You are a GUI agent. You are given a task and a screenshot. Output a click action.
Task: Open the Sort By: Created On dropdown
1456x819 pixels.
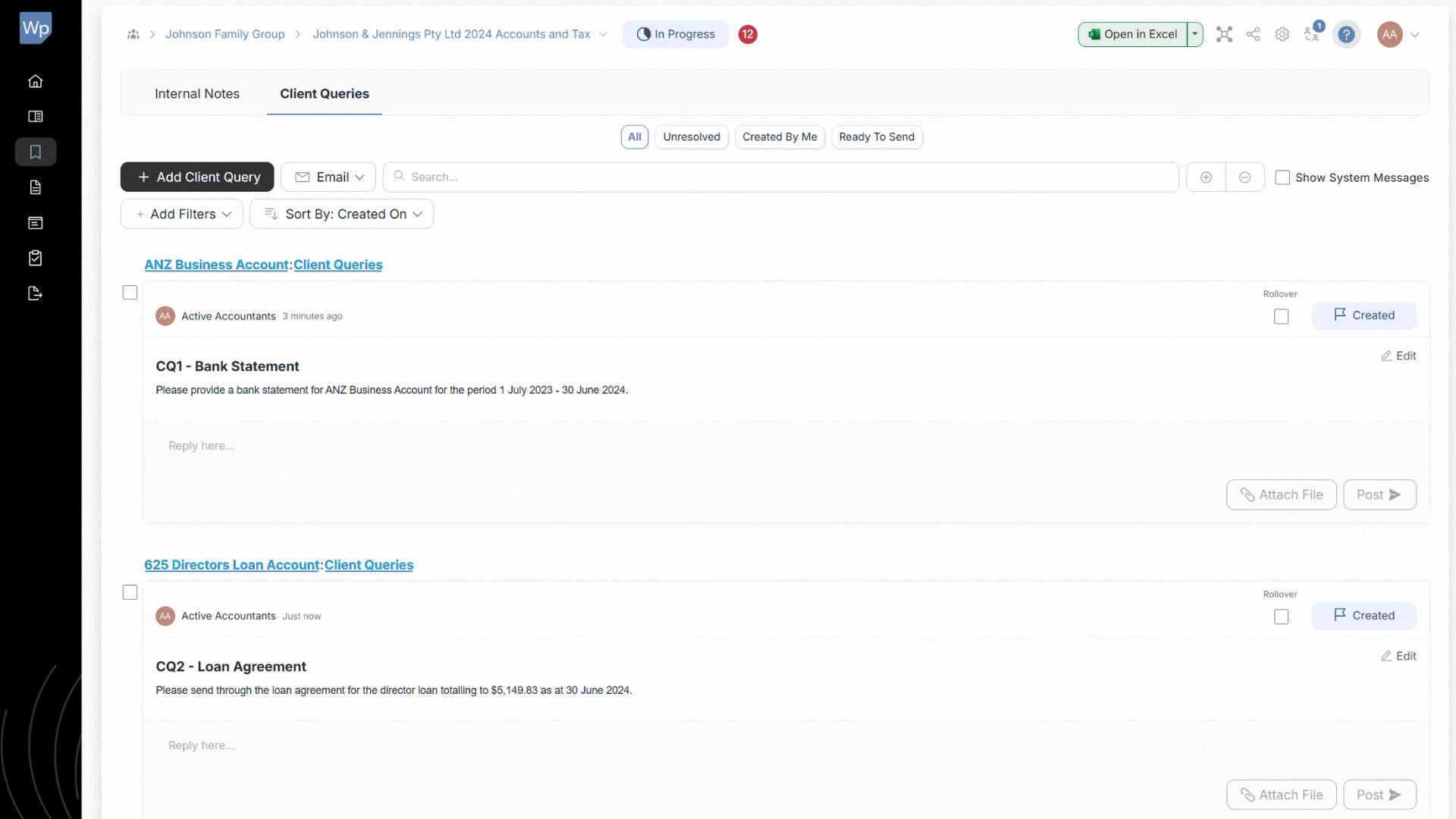click(341, 214)
